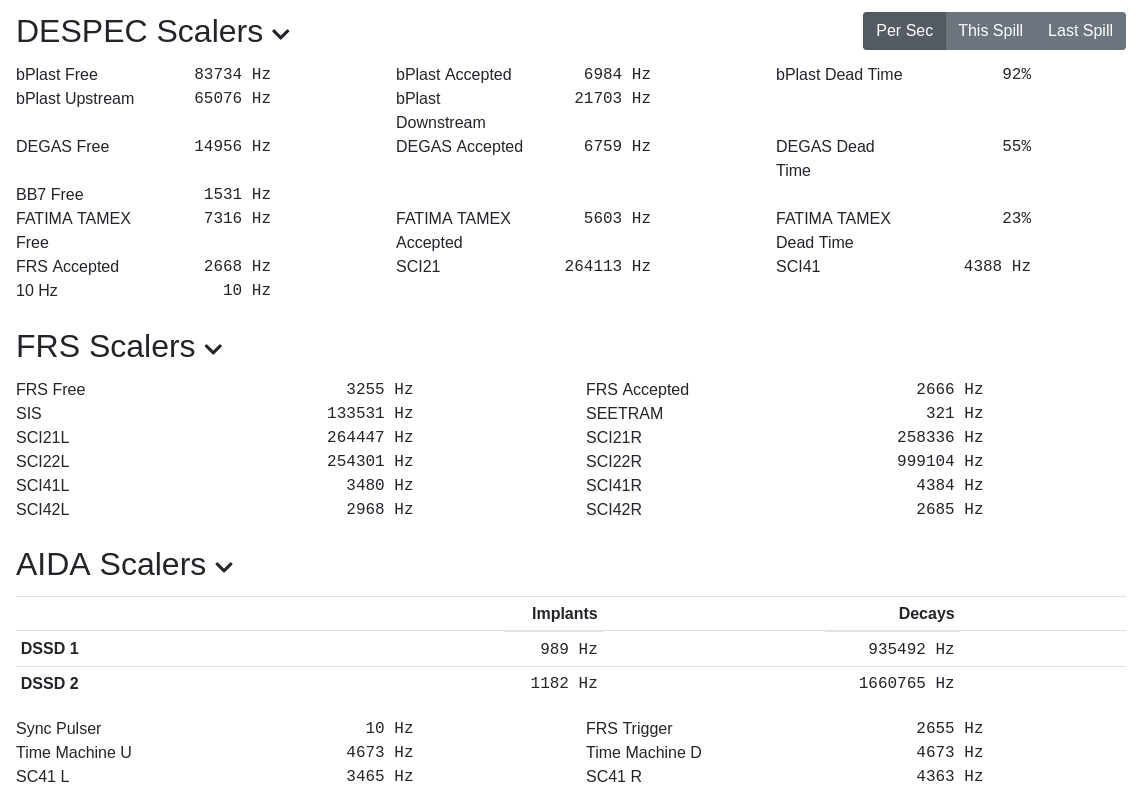
Task: Collapse the FRS Scalers section chevron
Action: [213, 350]
